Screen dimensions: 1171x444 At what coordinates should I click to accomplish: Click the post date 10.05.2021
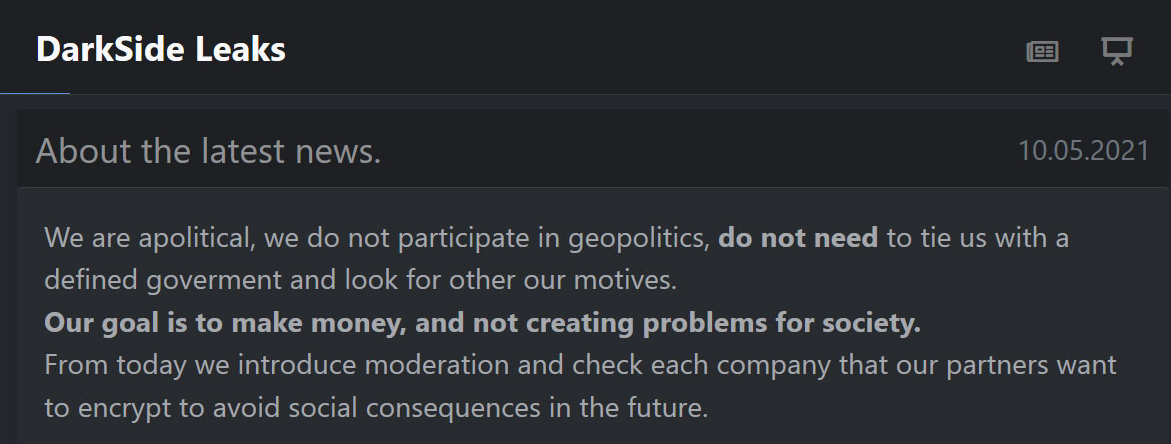pos(1084,151)
